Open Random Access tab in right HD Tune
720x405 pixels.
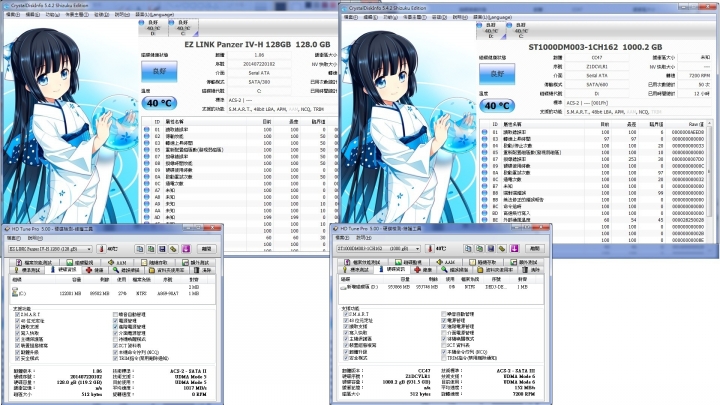484,262
